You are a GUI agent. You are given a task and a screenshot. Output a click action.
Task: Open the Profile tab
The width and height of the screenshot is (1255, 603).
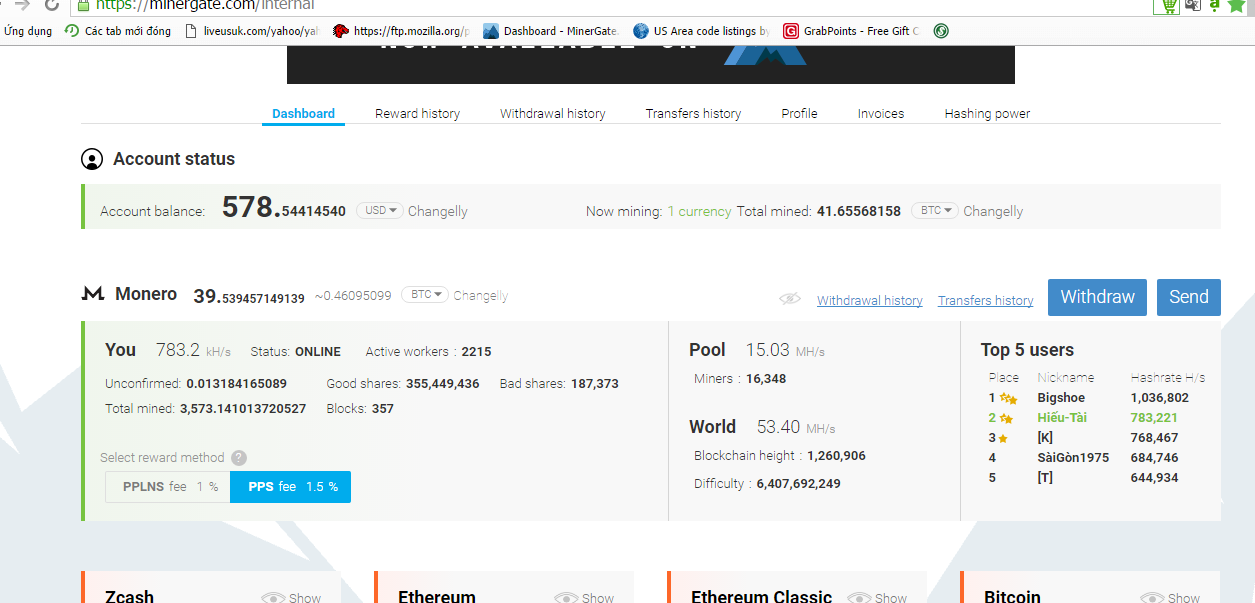pos(799,113)
